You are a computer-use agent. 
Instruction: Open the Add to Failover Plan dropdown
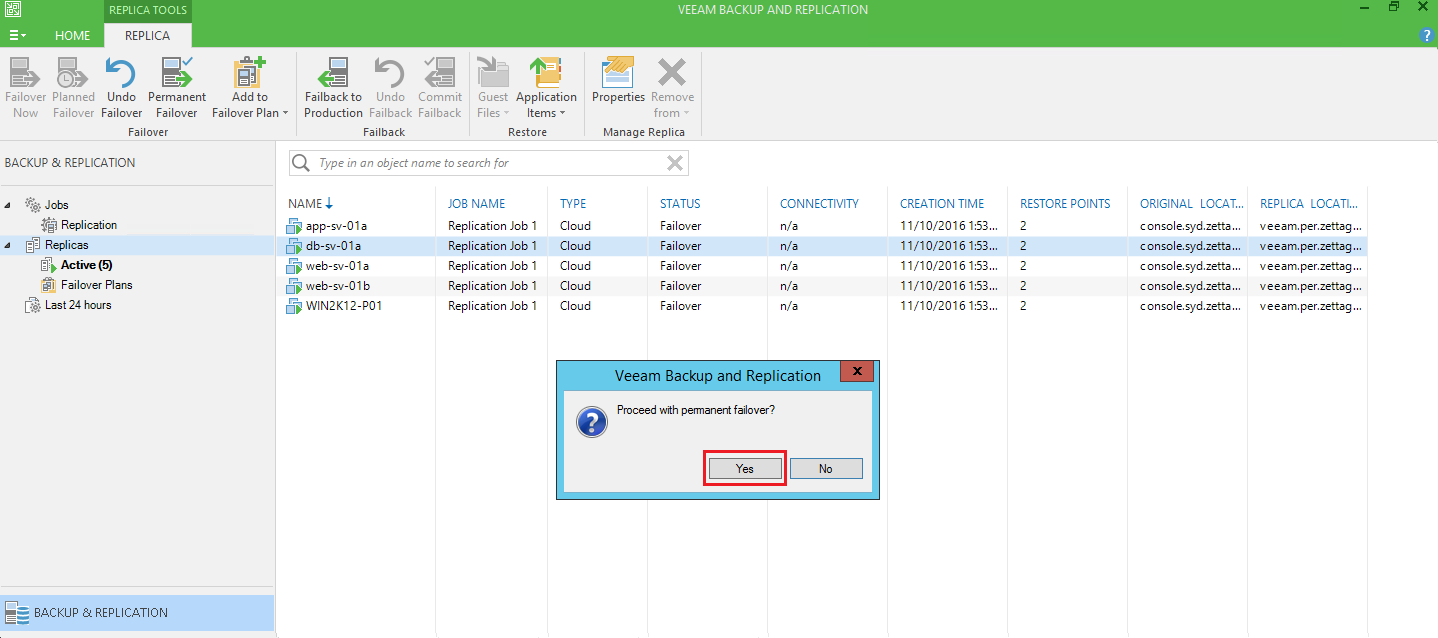coord(250,88)
